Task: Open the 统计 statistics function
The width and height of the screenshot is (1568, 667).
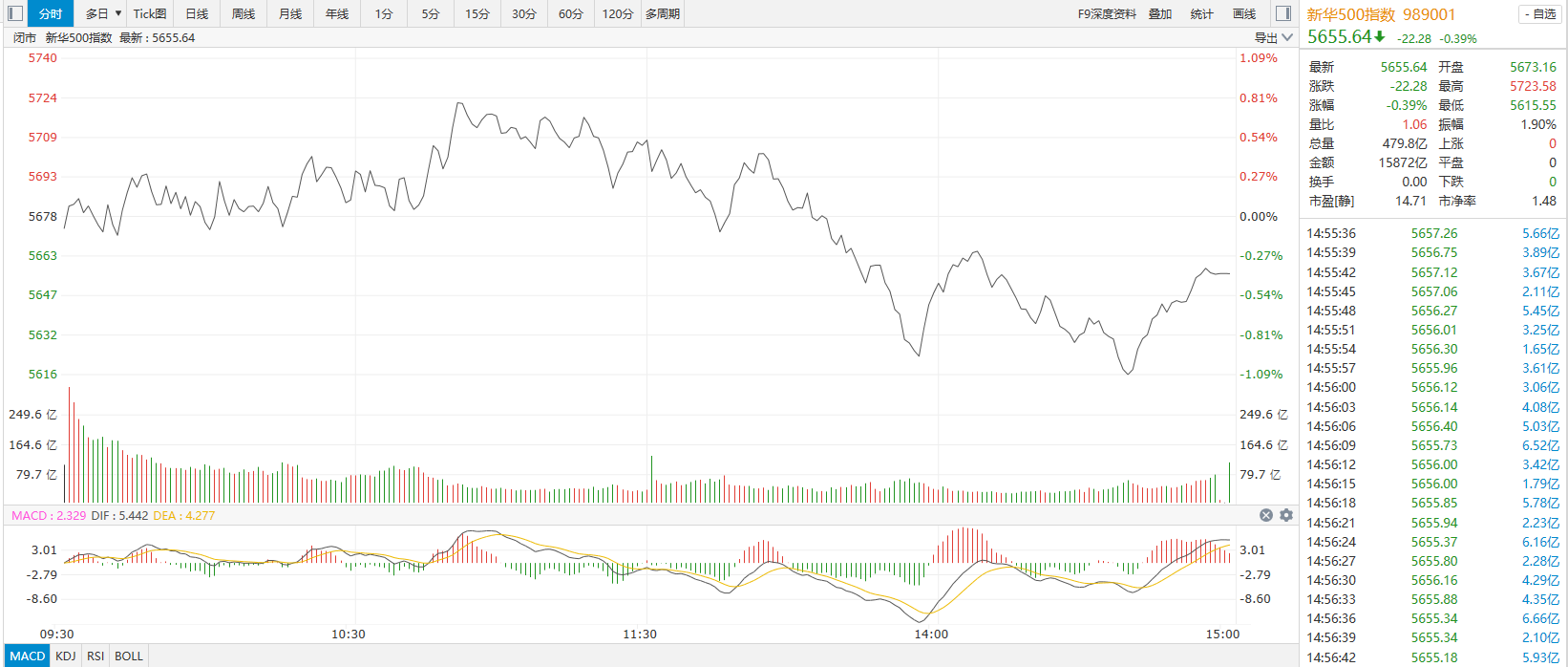Action: 1202,13
